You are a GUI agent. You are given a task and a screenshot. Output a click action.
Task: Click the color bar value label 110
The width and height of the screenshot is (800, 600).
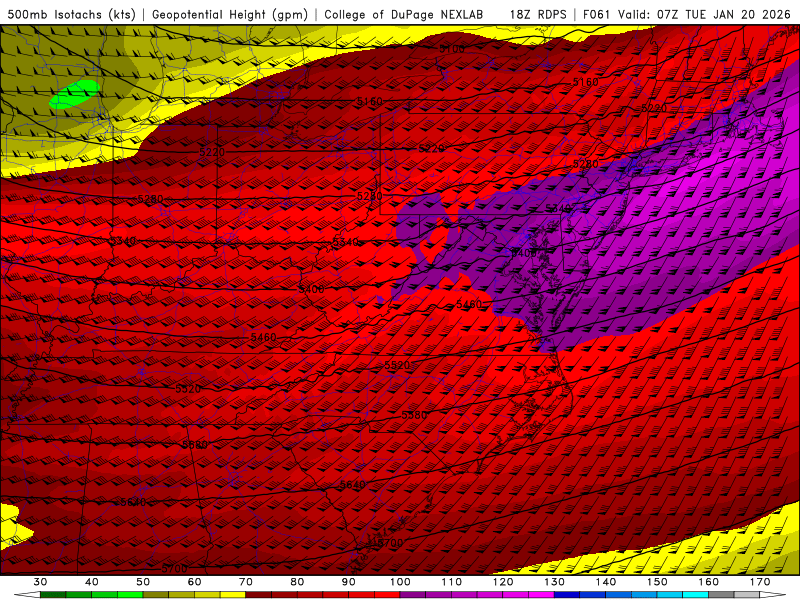[x=452, y=582]
